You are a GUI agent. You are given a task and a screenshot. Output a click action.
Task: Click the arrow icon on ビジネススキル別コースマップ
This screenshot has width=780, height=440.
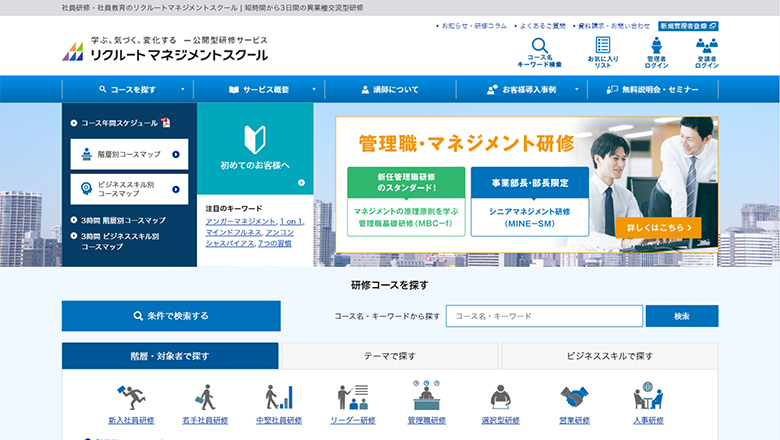click(176, 189)
